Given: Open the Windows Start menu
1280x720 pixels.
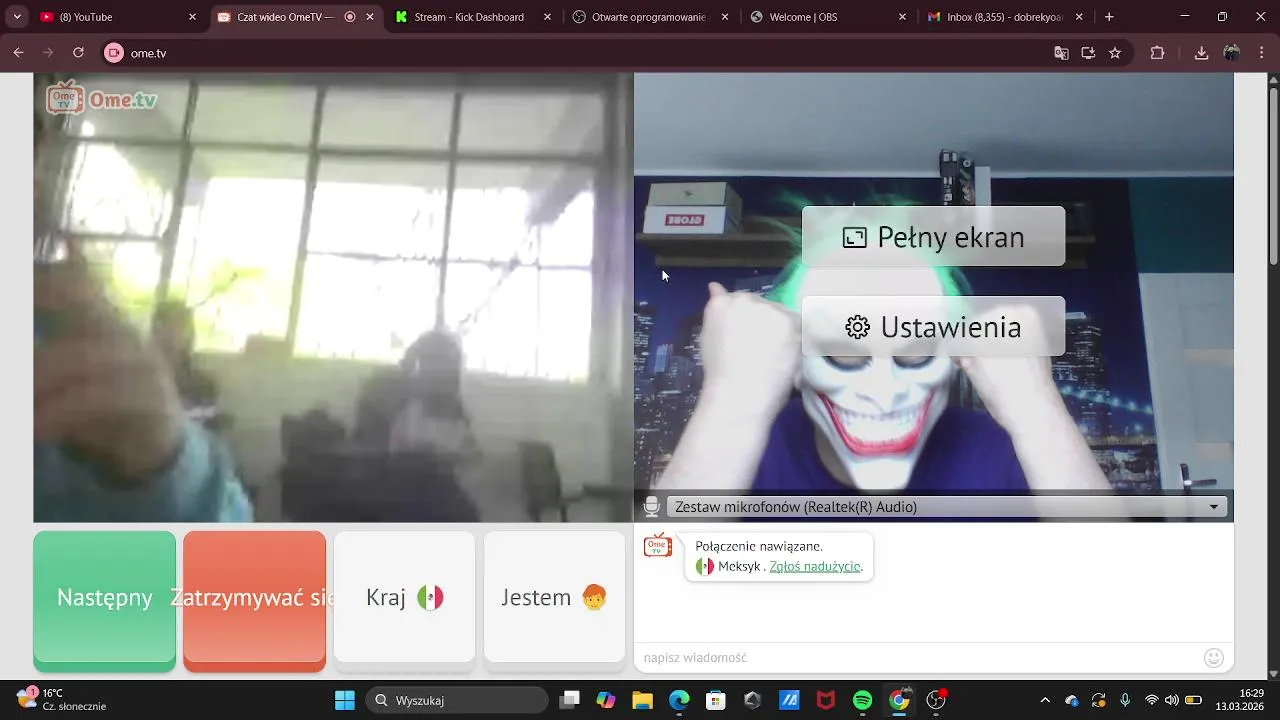Looking at the screenshot, I should click(x=345, y=700).
